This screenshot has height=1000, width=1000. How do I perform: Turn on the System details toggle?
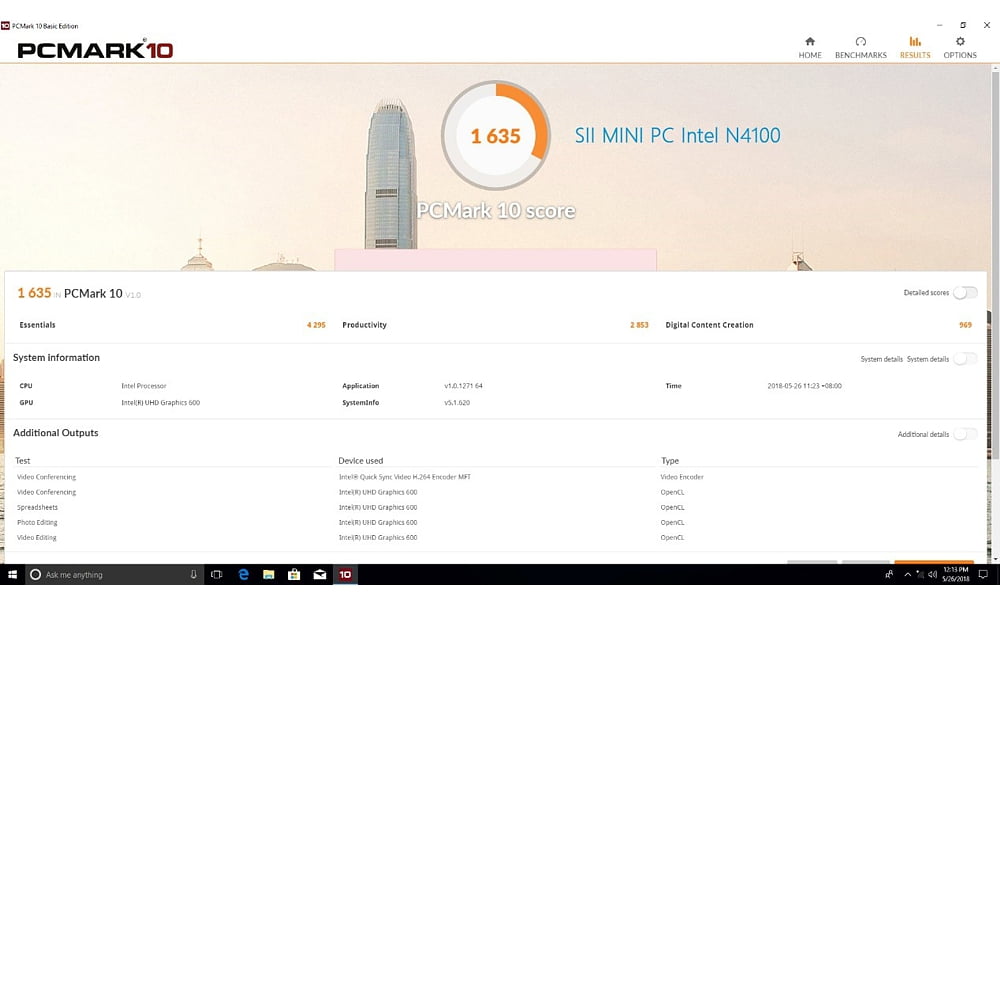pyautogui.click(x=965, y=359)
